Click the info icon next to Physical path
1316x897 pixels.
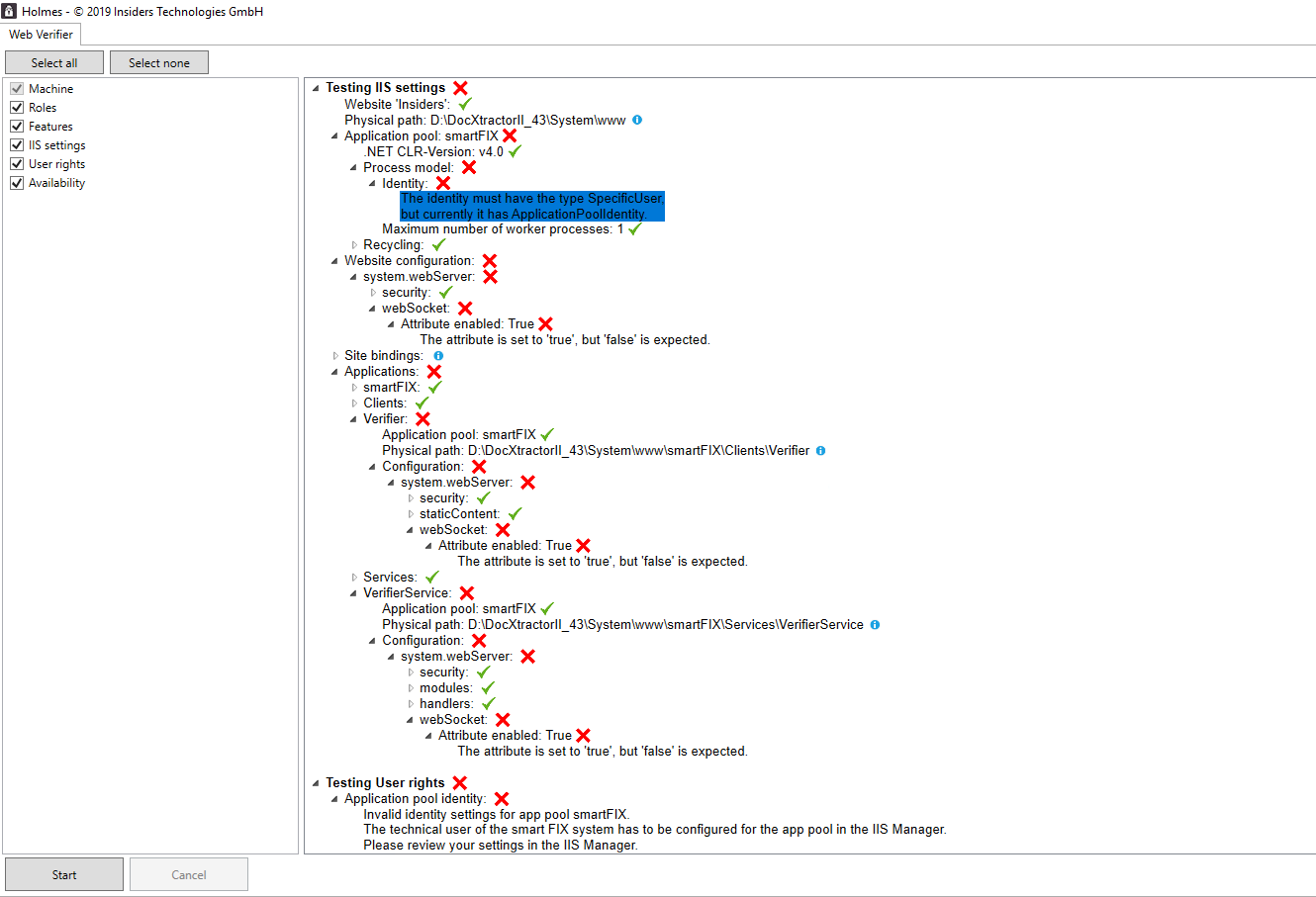[x=636, y=120]
